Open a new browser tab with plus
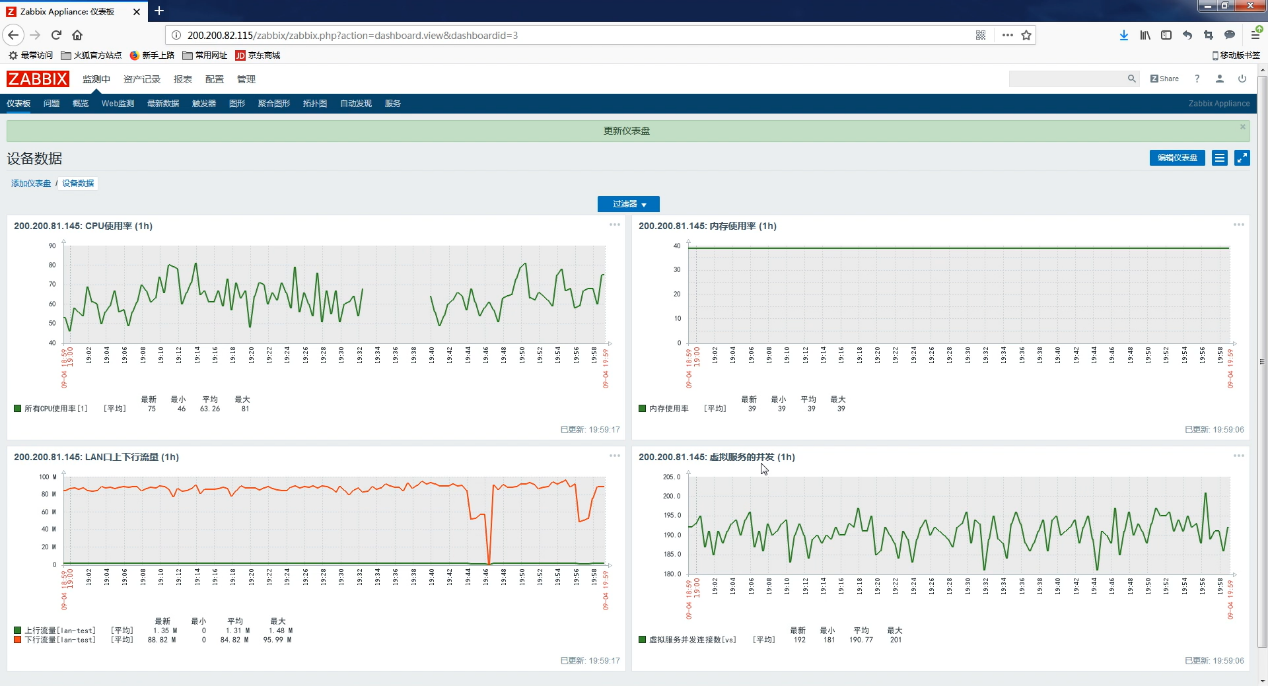The height and width of the screenshot is (686, 1268). (x=158, y=10)
